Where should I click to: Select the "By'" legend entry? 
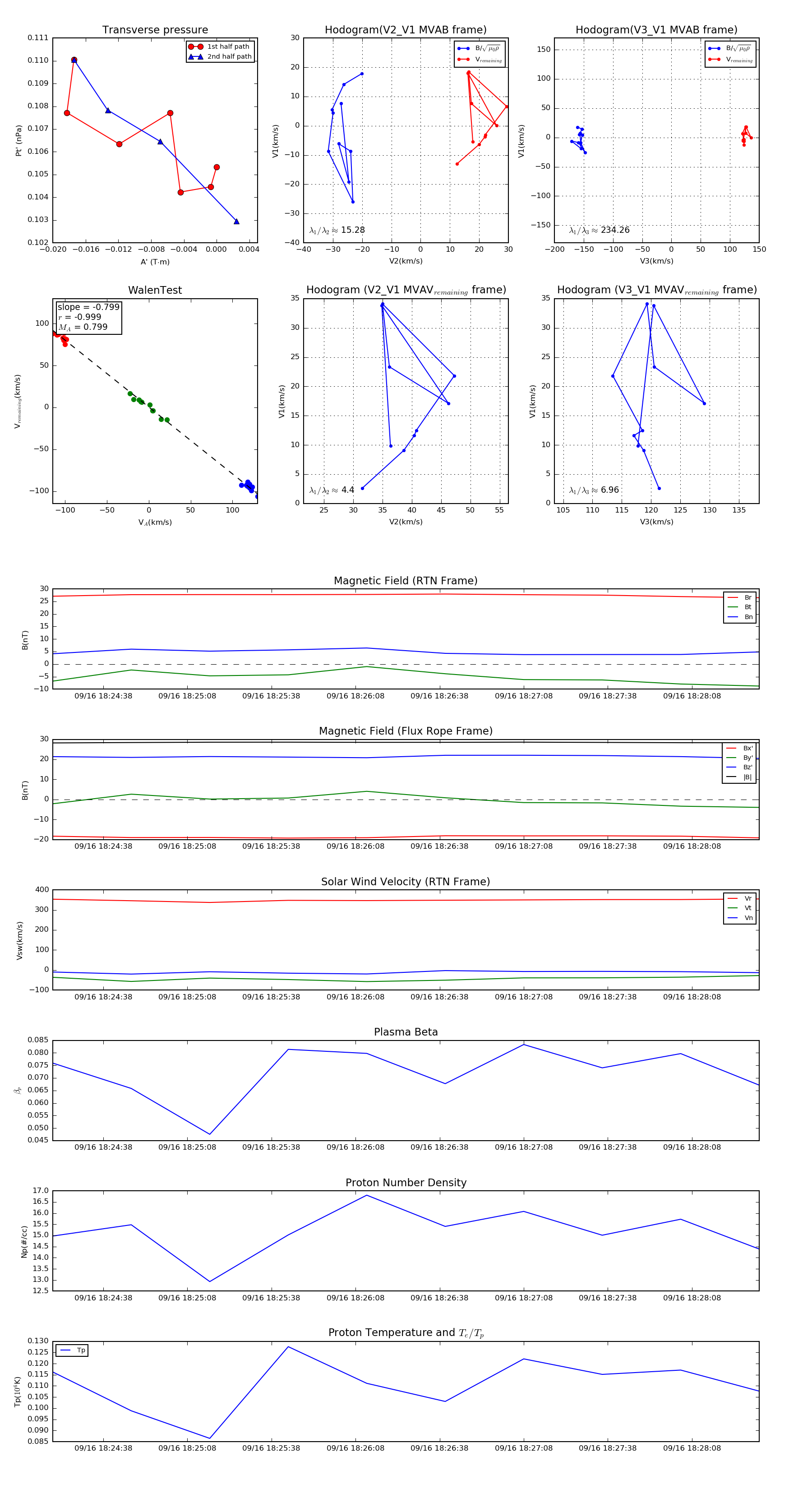[739, 758]
